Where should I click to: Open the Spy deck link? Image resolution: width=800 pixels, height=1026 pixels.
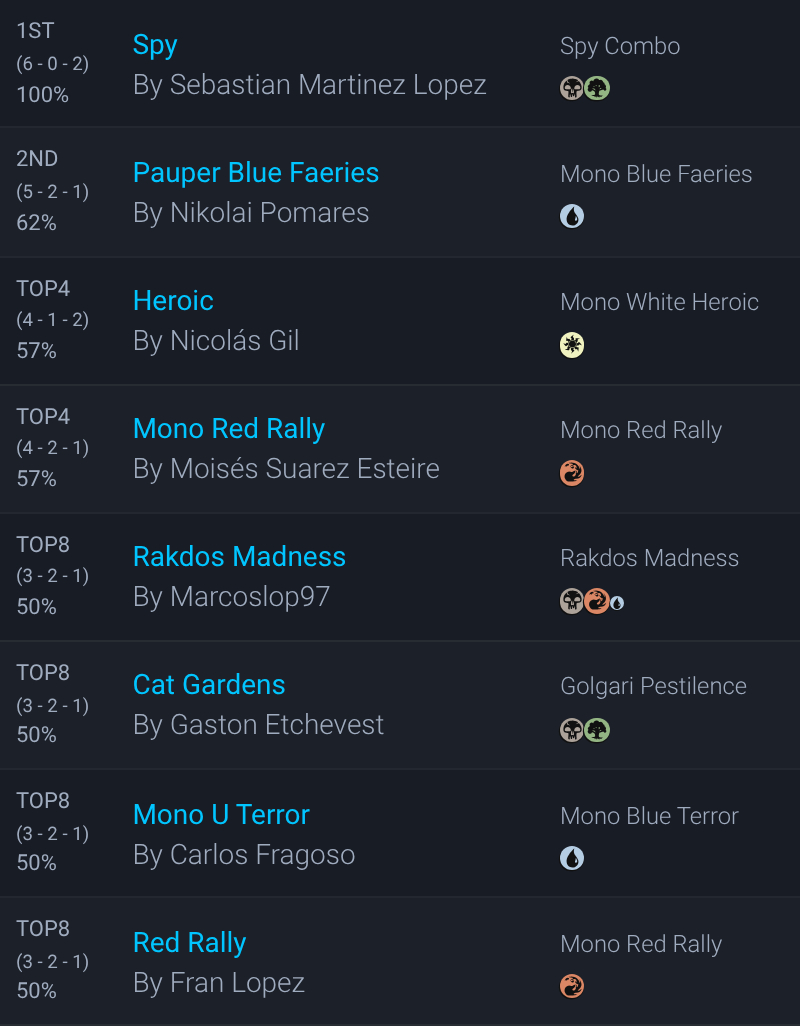(155, 45)
